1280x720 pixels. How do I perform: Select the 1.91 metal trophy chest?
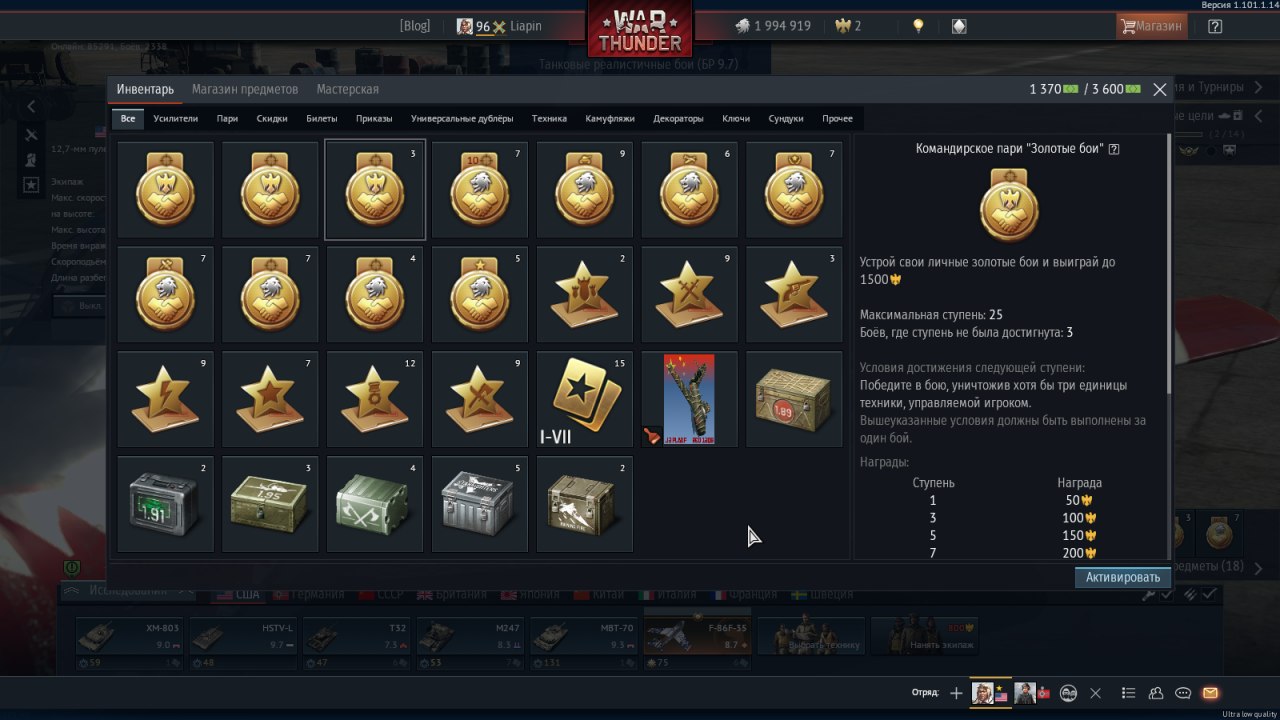coord(166,504)
